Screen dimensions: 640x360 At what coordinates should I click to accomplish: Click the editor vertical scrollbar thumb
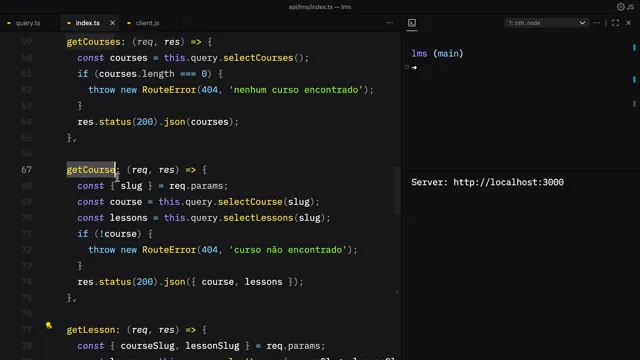tap(397, 191)
